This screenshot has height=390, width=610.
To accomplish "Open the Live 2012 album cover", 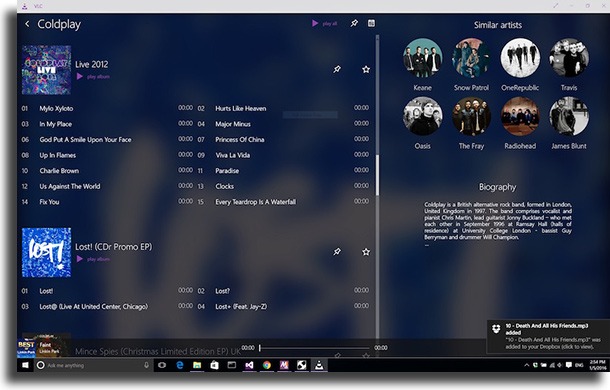I will pos(46,70).
